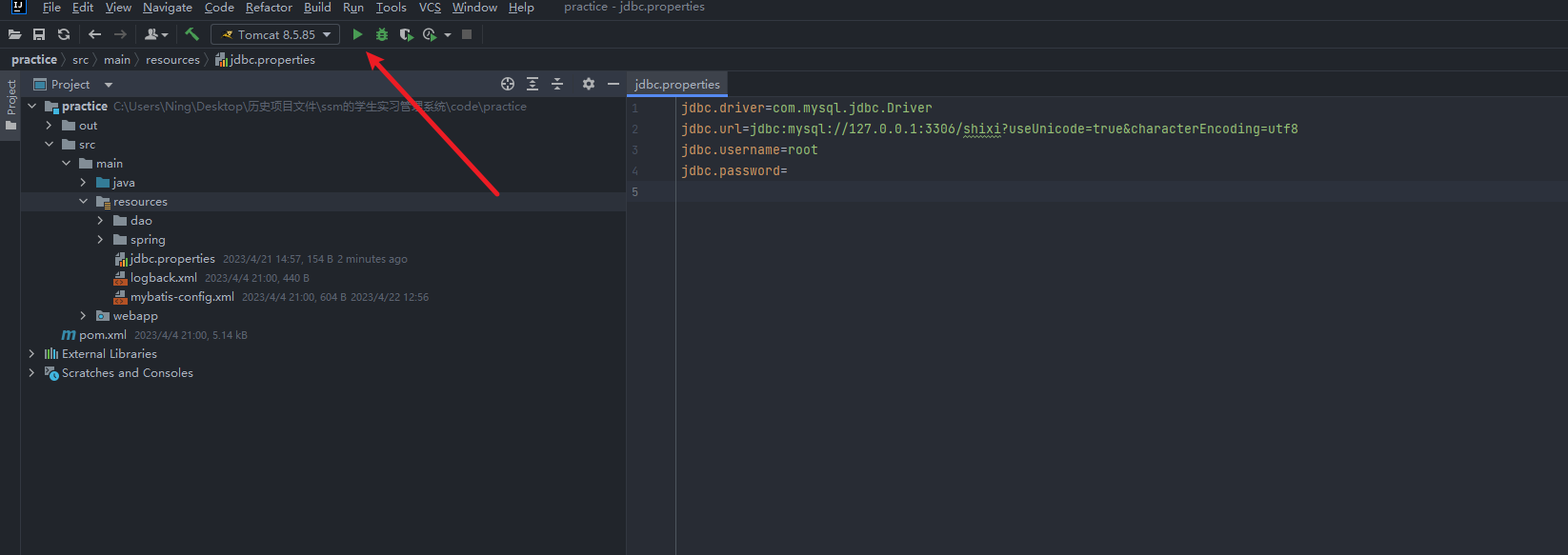Viewport: 1568px width, 555px height.
Task: Click the resources breadcrumb in the navigation bar
Action: 172,60
